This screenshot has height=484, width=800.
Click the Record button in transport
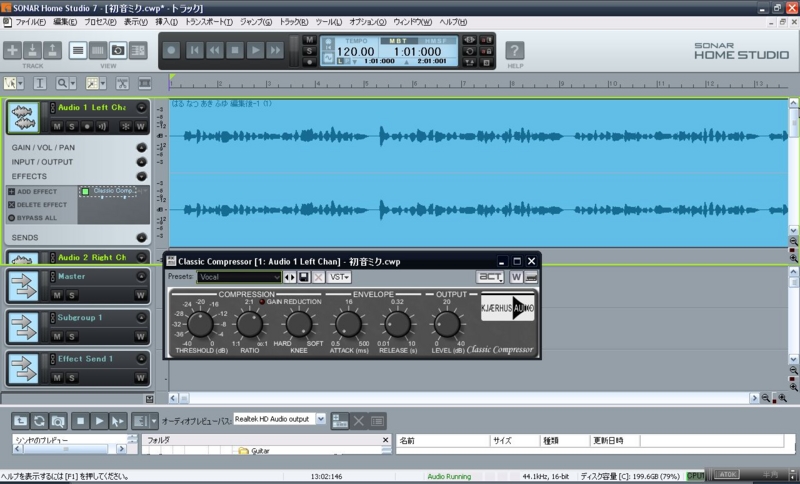(171, 50)
